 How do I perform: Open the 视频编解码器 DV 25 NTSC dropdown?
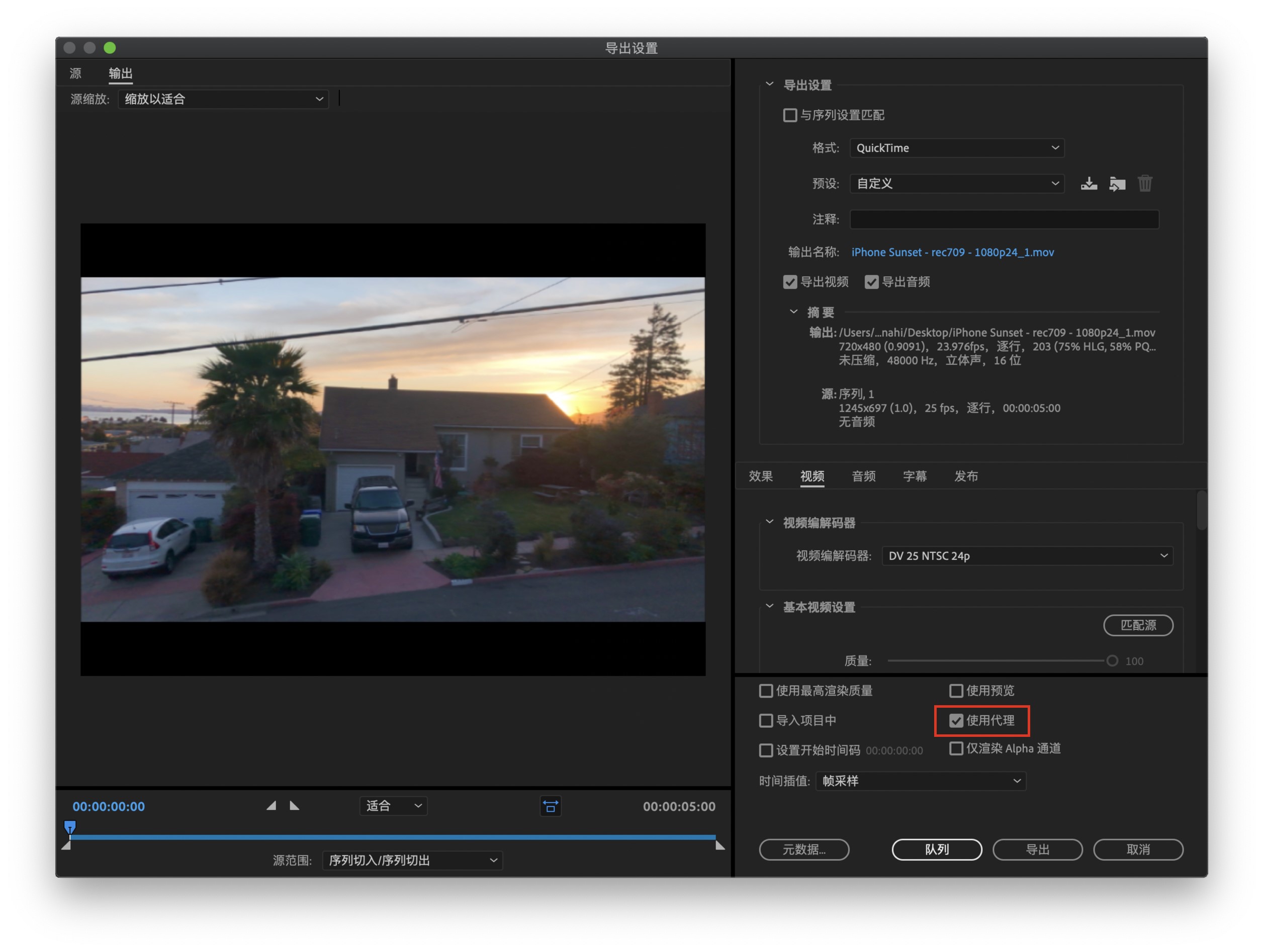pos(1027,555)
